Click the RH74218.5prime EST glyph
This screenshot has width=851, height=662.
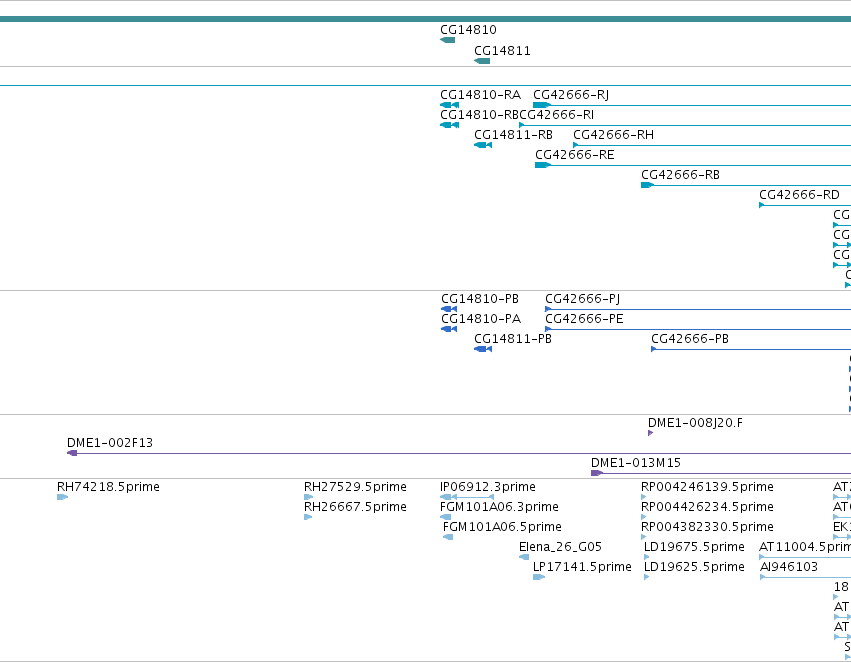pos(62,497)
